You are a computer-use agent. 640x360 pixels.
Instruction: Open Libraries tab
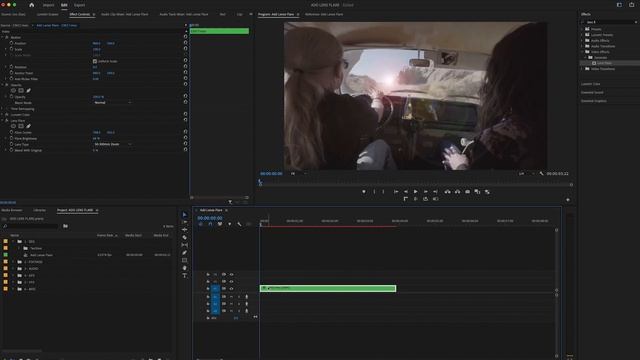(x=39, y=210)
